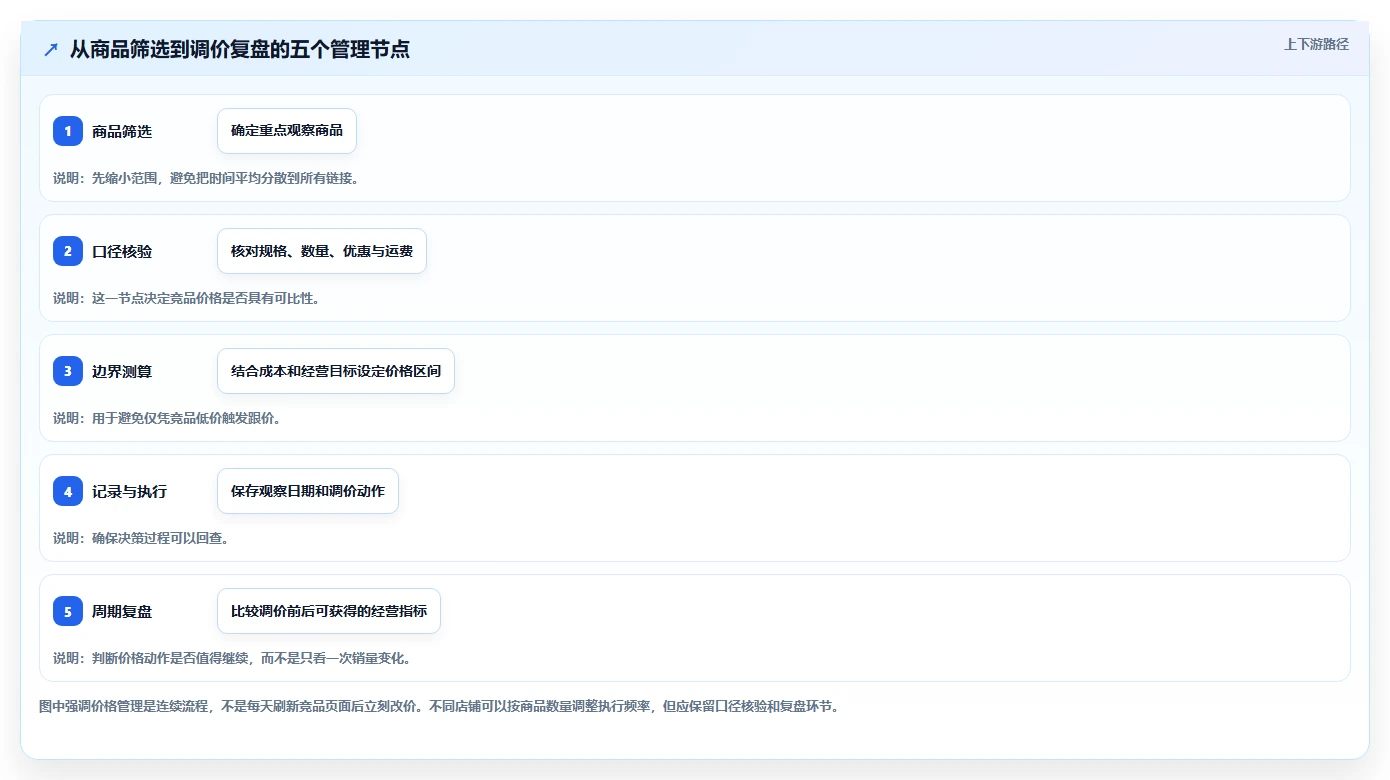Click the step 5 number badge

pos(68,611)
